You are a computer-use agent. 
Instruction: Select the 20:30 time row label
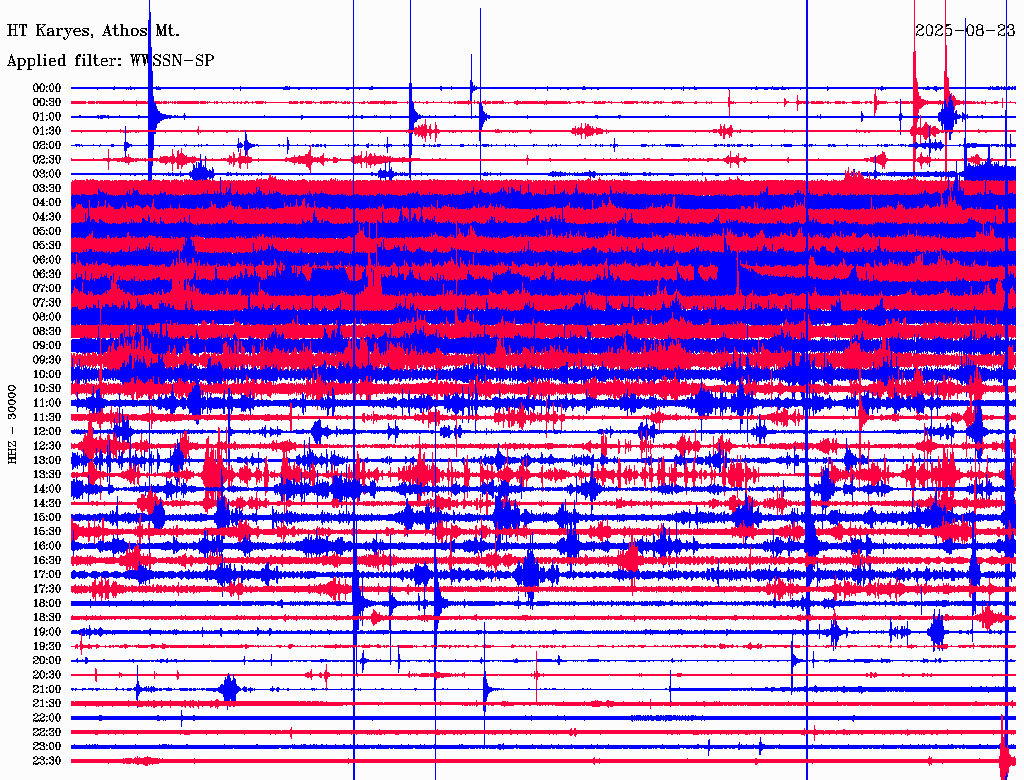click(x=47, y=675)
